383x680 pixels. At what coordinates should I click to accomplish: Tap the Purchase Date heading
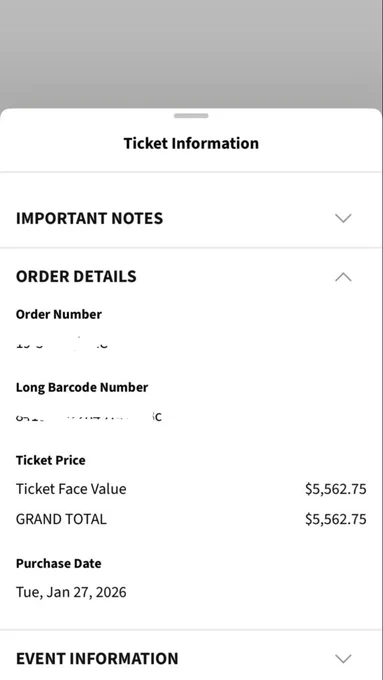[59, 563]
